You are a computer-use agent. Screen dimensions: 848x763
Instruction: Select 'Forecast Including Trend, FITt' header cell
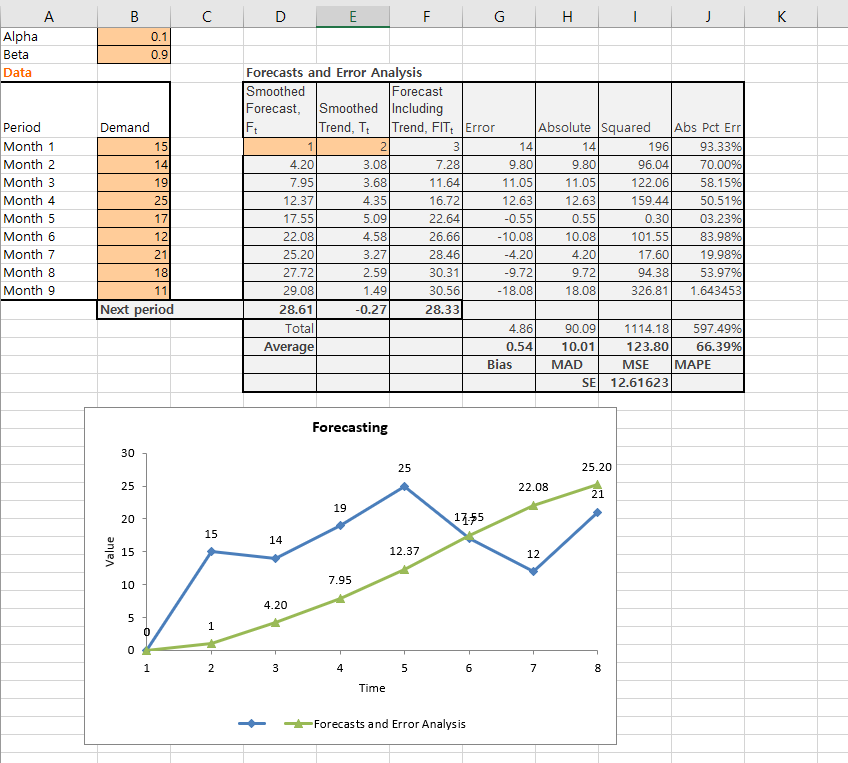[426, 110]
